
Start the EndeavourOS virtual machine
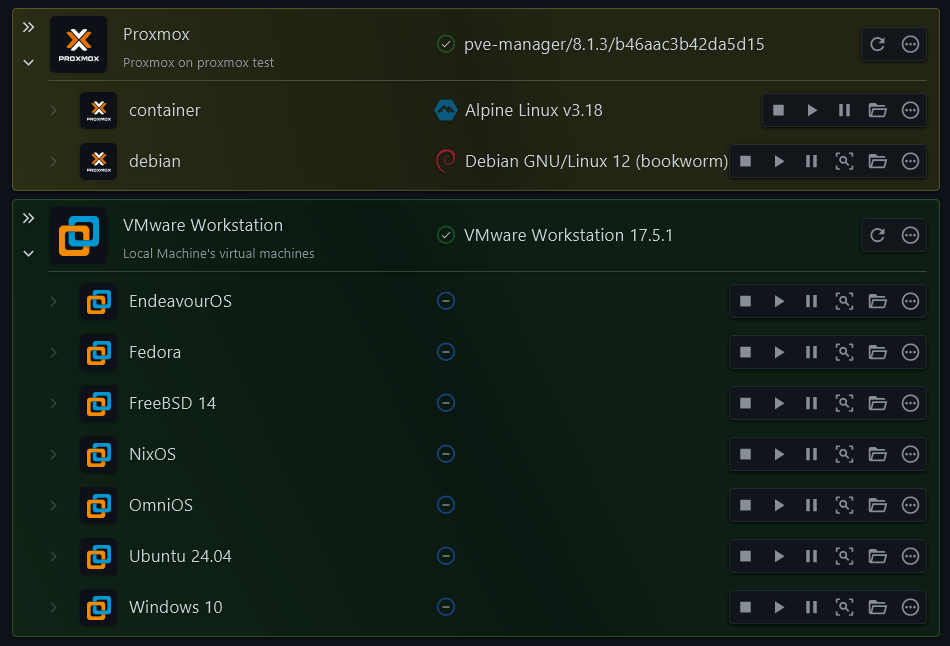[779, 301]
